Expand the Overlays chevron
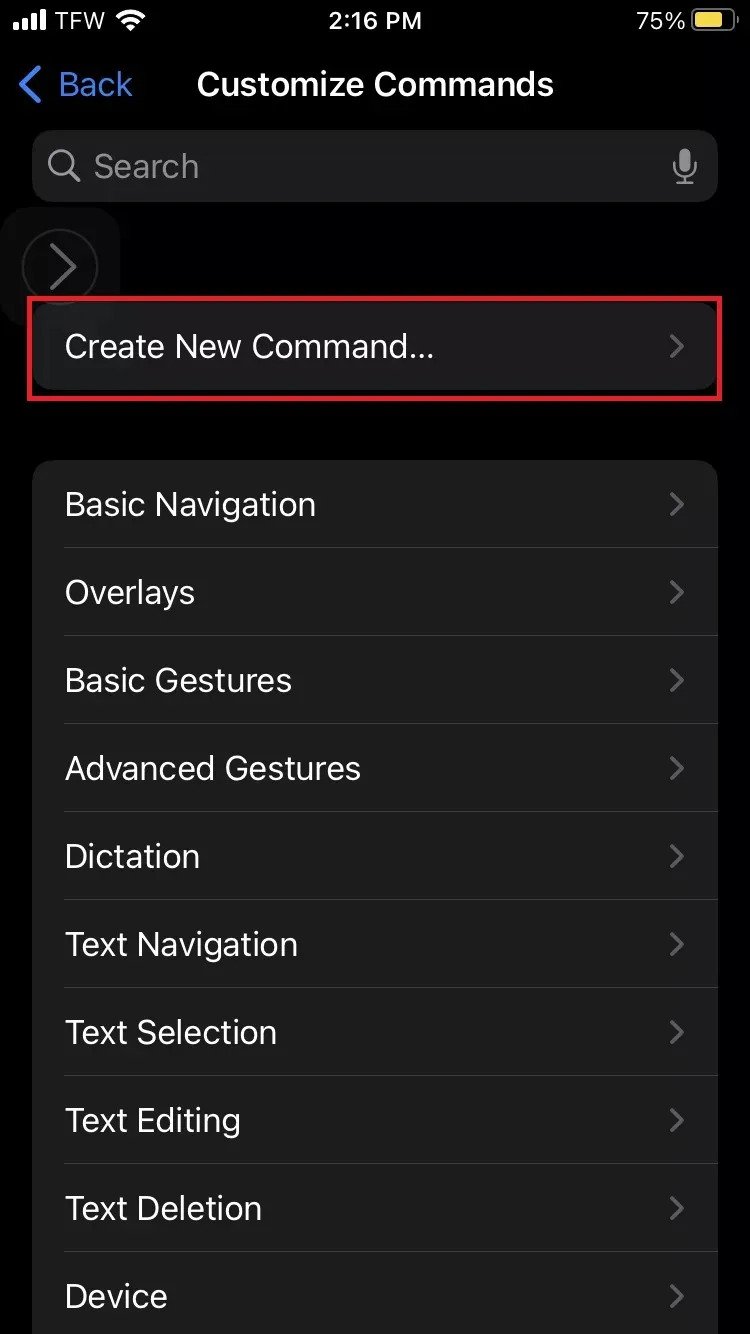 click(x=677, y=592)
